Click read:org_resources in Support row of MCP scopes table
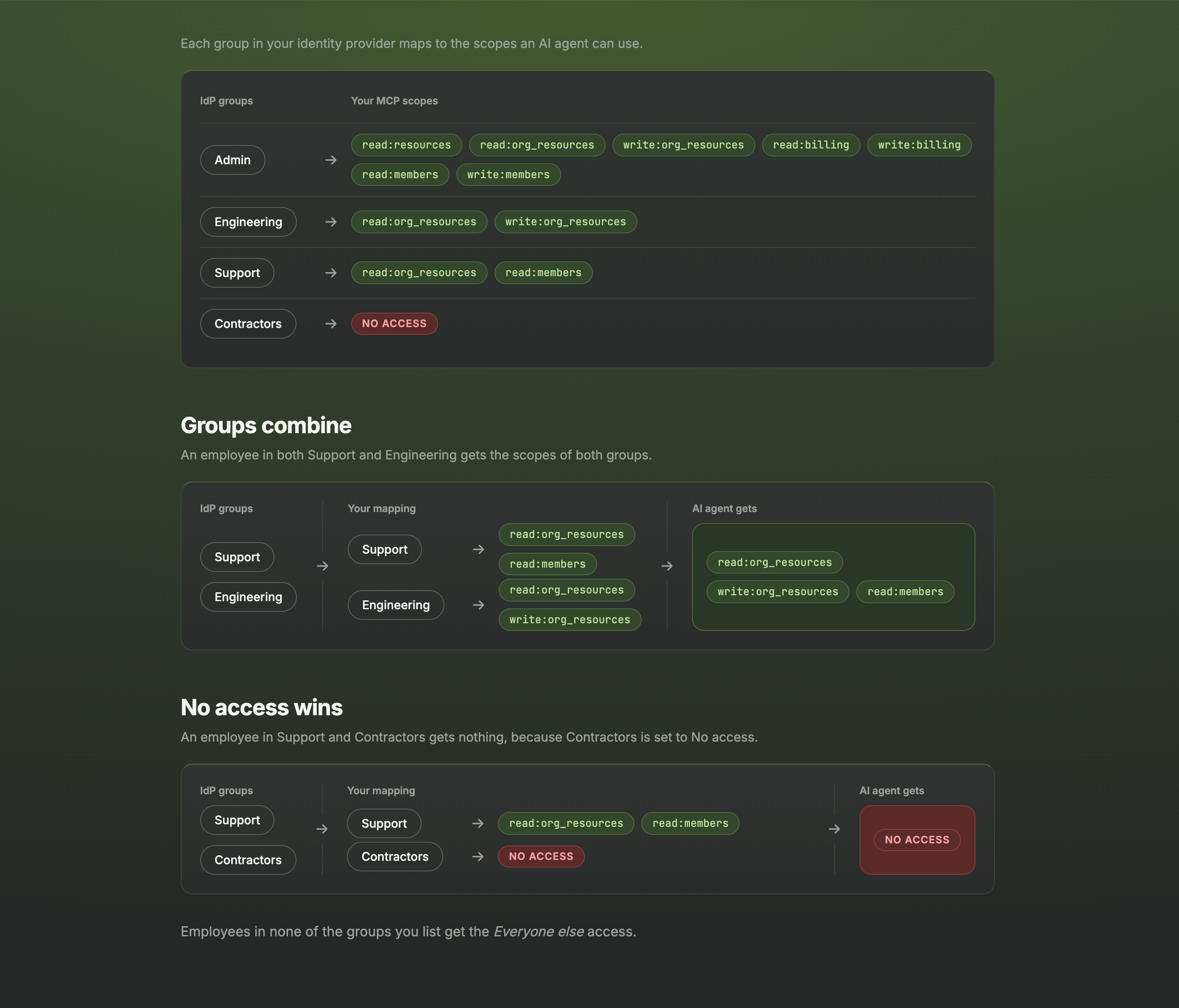Screen dimensions: 1179x1008 pyautogui.click(x=419, y=273)
